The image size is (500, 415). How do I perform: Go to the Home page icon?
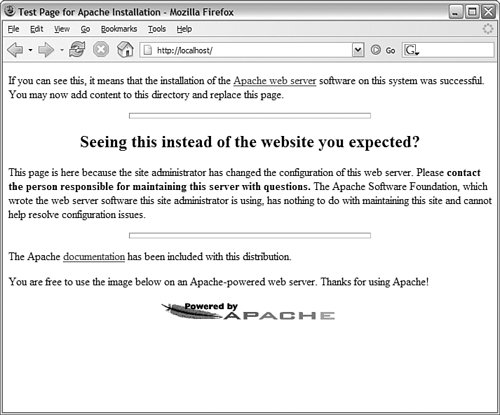point(125,50)
